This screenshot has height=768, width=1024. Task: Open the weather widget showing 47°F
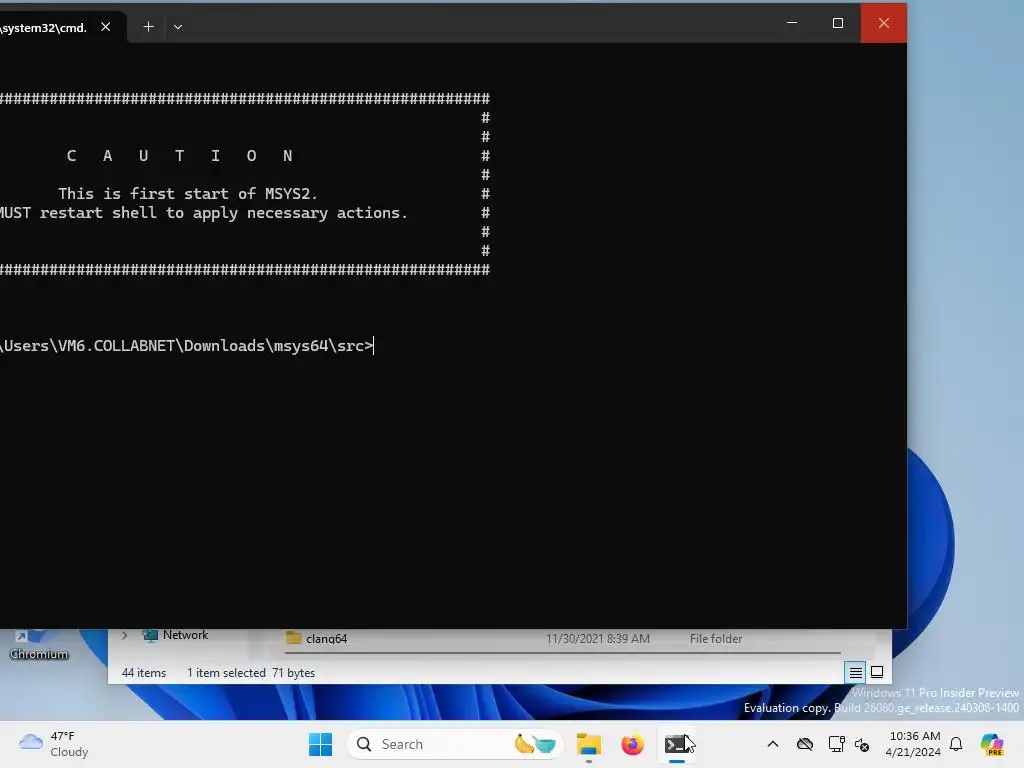pos(54,744)
